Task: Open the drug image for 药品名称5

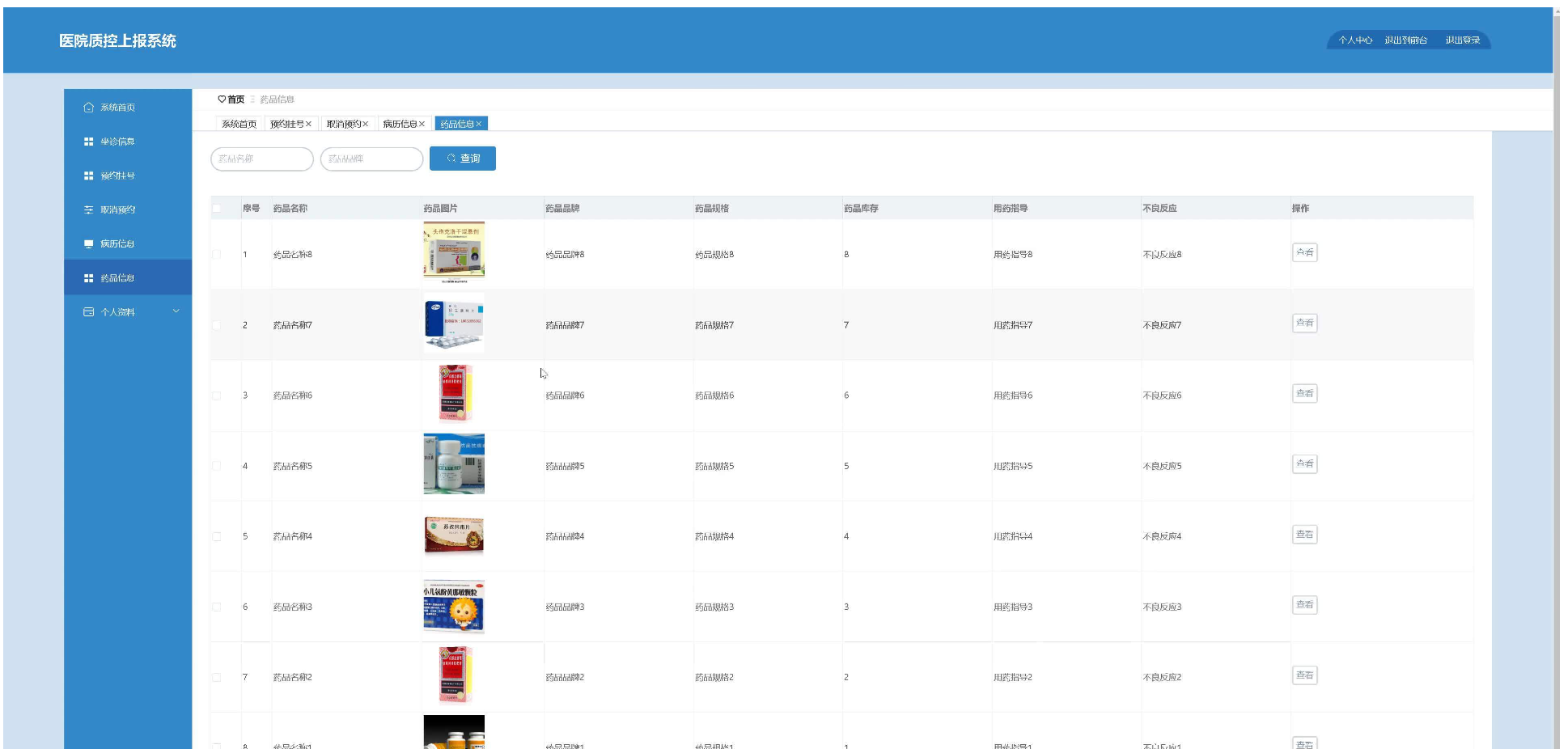Action: click(454, 463)
